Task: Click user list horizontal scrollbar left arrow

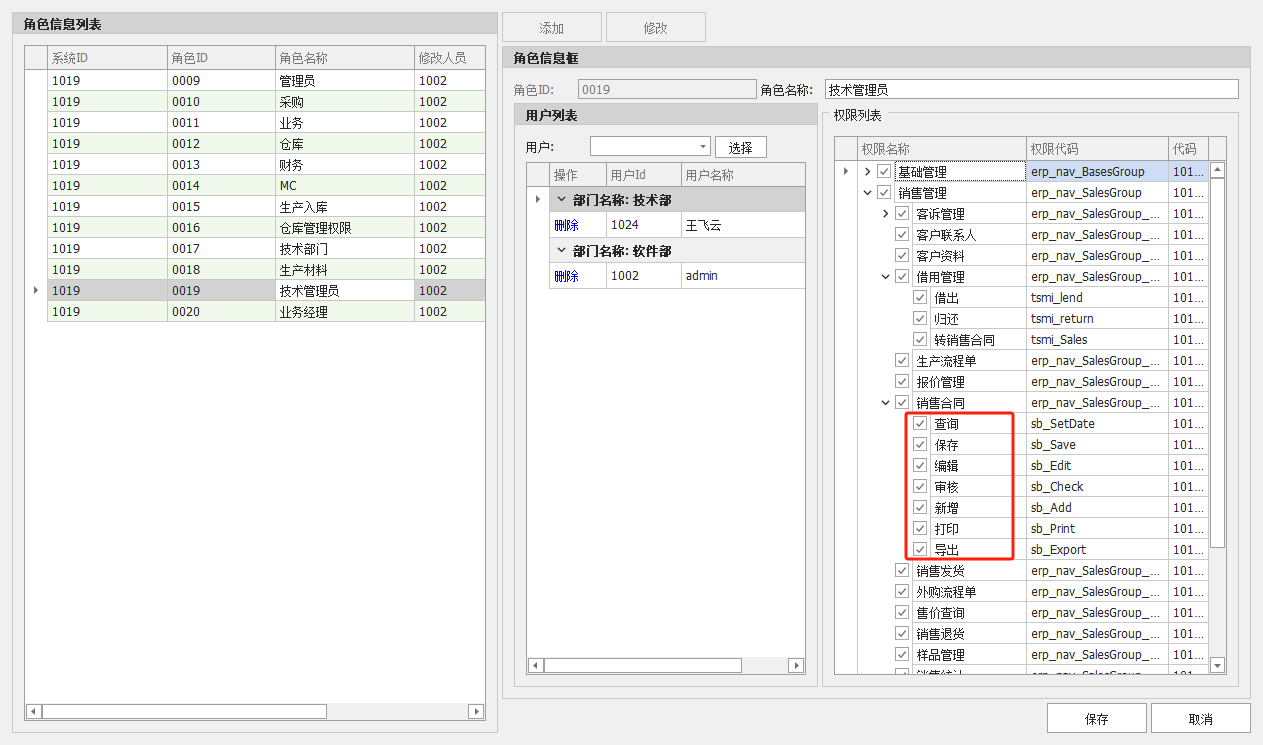Action: (x=535, y=665)
